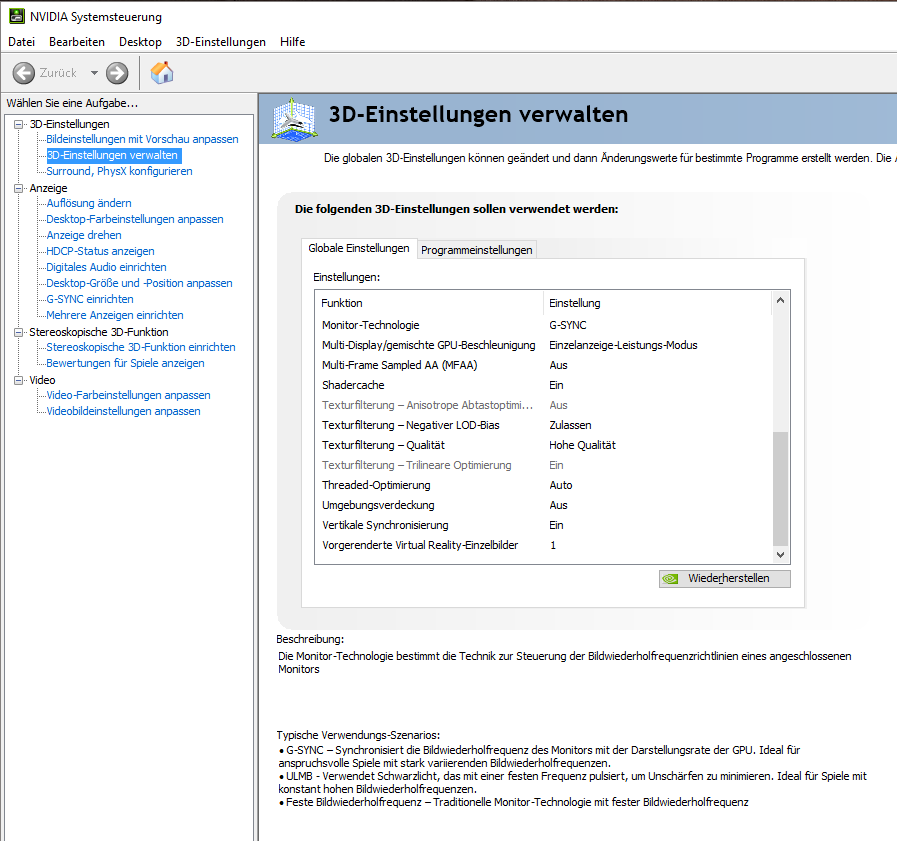This screenshot has width=897, height=841.
Task: Open Stereoskopische 3D-Funktion einrichten
Action: 141,347
